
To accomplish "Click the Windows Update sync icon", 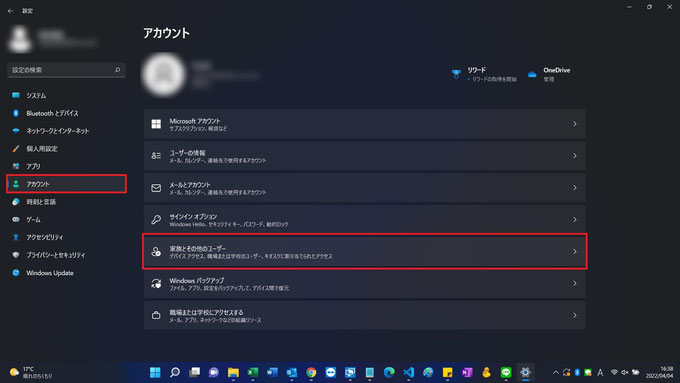I will [16, 273].
